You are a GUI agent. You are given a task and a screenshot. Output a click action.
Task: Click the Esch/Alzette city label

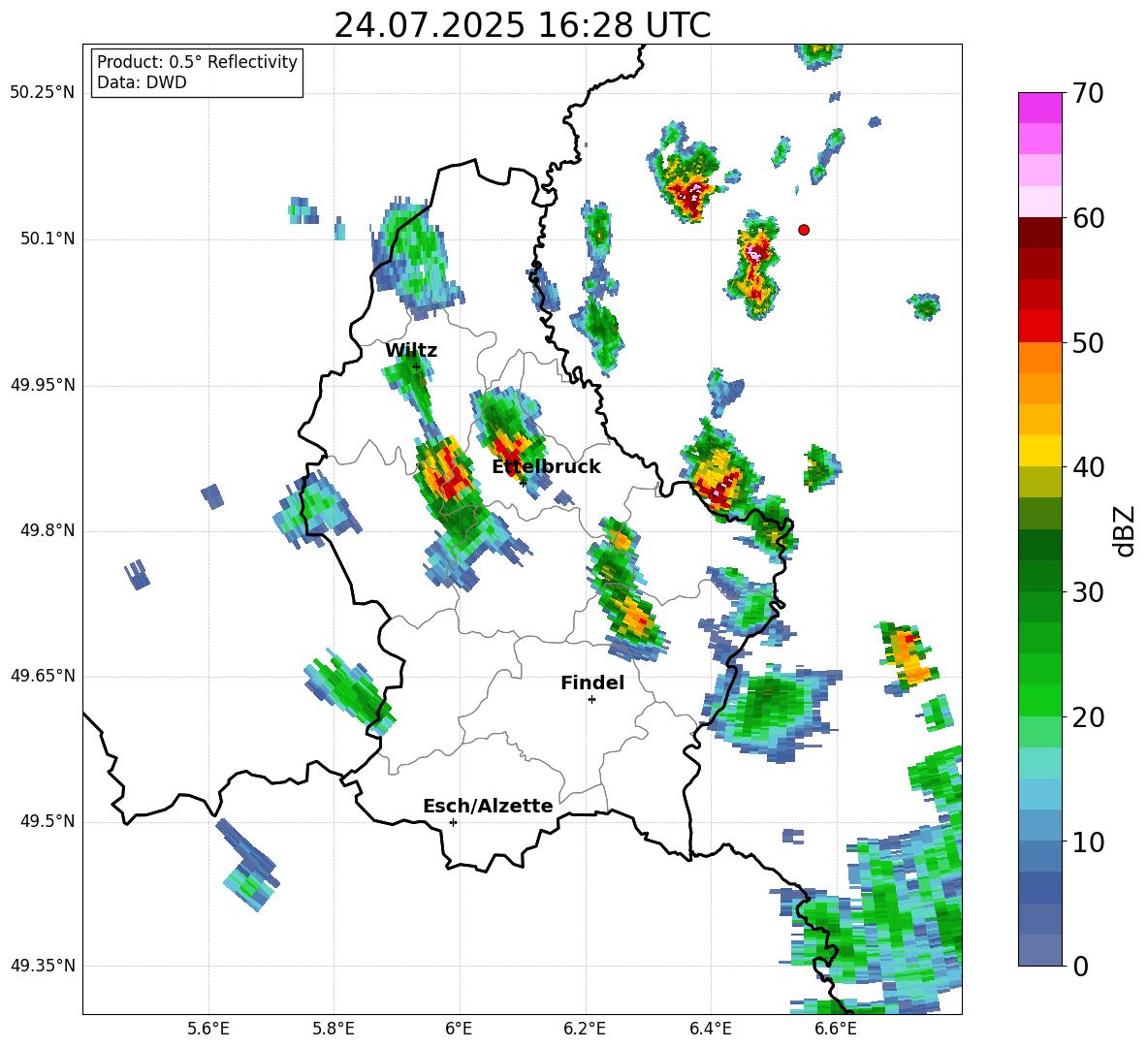coord(488,806)
